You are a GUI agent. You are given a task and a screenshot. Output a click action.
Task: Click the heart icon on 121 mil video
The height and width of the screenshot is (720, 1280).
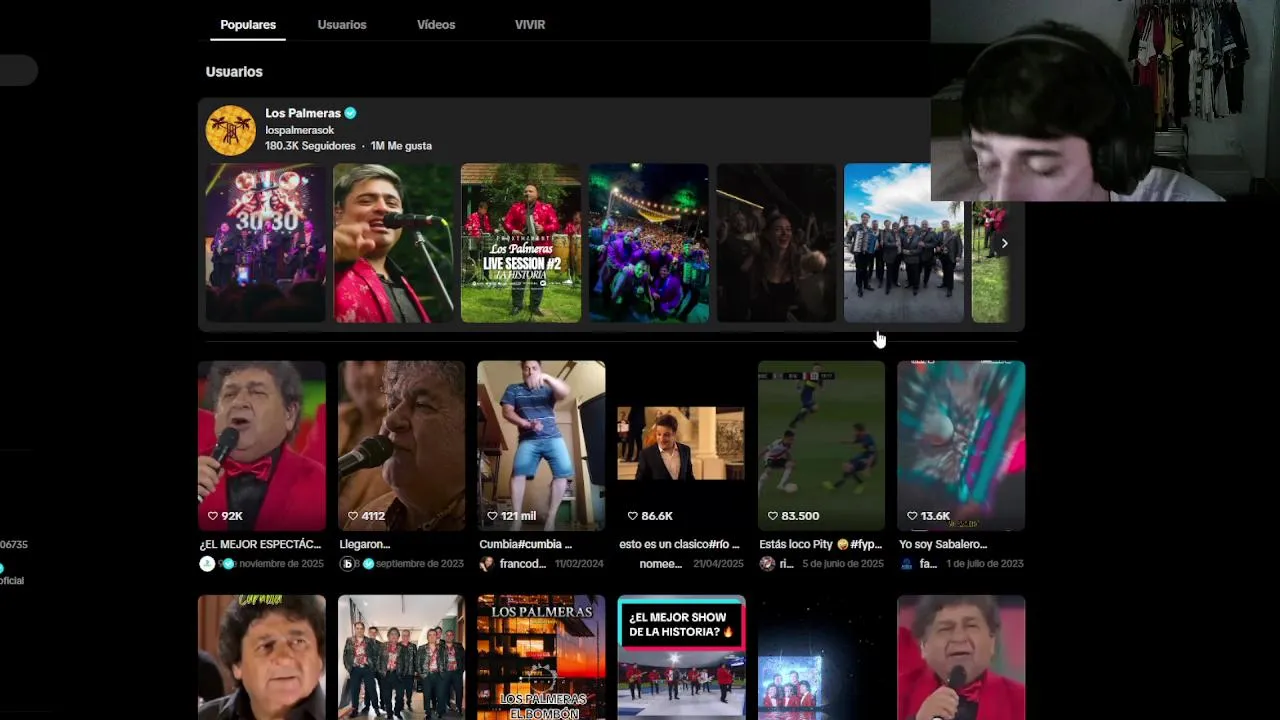pos(492,516)
